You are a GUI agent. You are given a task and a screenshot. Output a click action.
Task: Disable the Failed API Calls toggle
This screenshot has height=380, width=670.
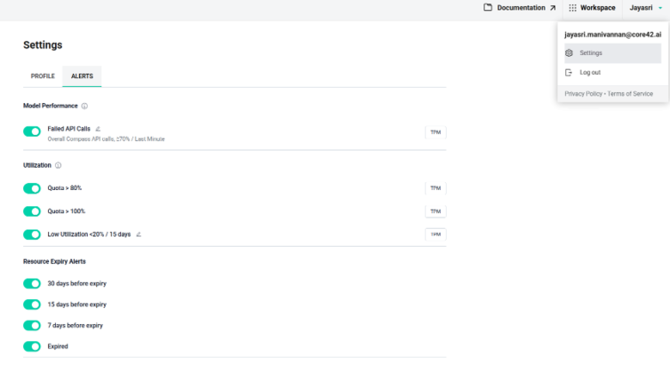(x=32, y=132)
